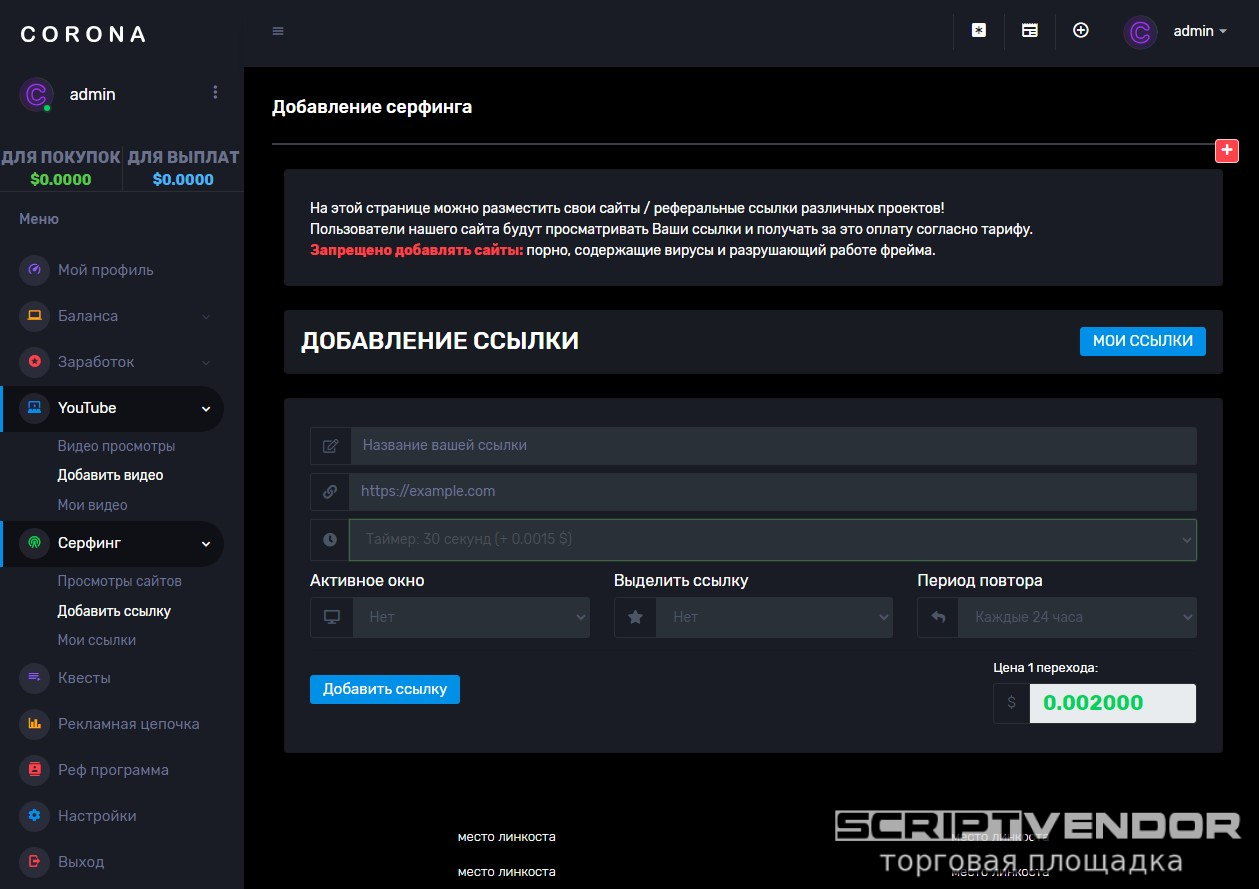Click the Мой профиль speedometer icon
Screen dimensions: 1259x889
tap(34, 270)
